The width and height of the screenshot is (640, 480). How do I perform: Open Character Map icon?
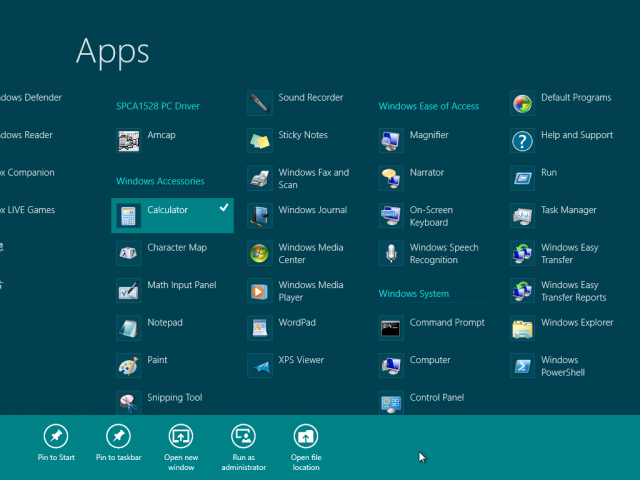click(x=129, y=253)
